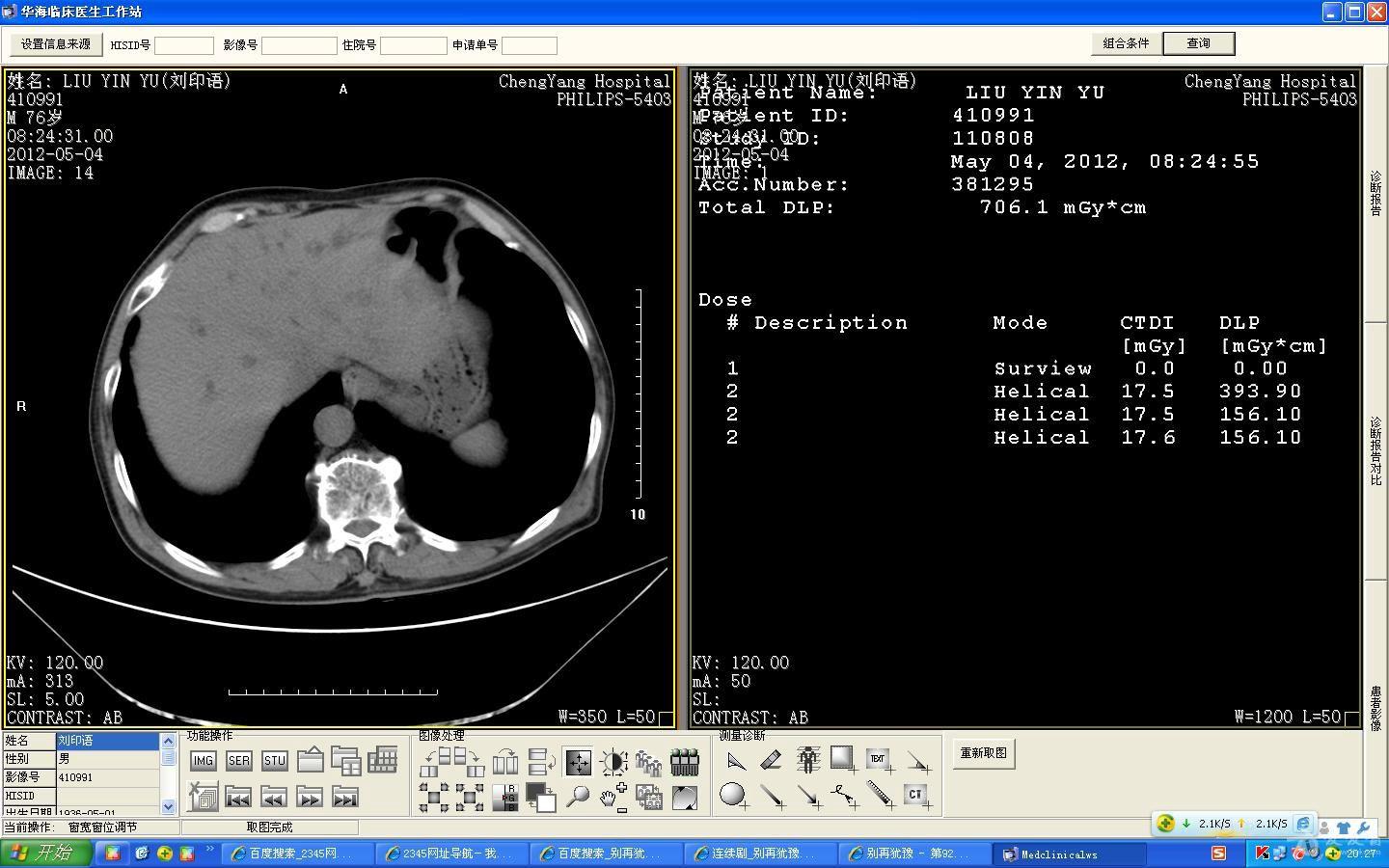Open the 诊断报告 side tab
Viewport: 1389px width, 868px height.
[1376, 194]
